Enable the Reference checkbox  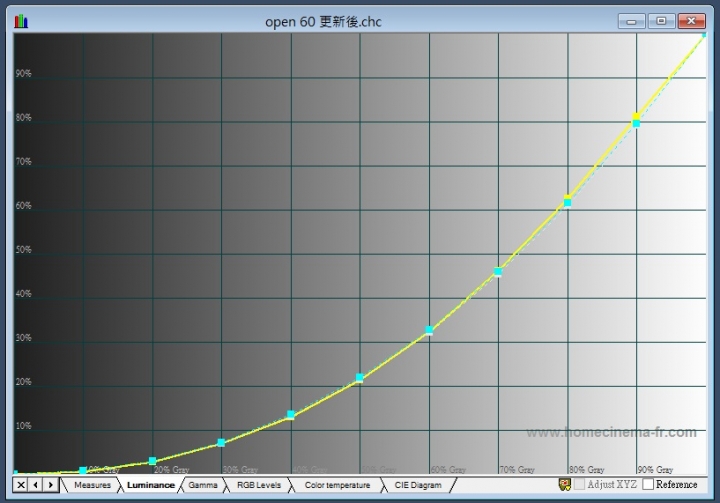point(648,484)
